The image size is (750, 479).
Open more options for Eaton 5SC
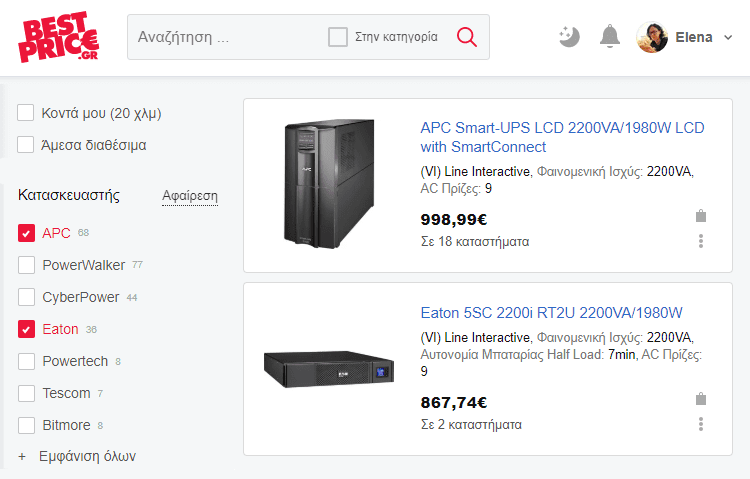pos(701,423)
